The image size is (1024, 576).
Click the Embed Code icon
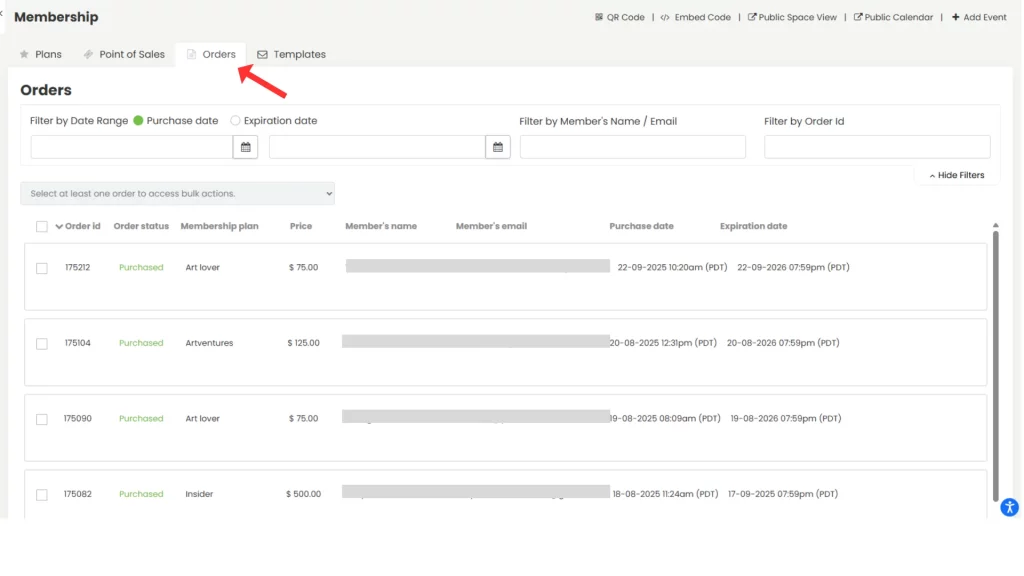(x=666, y=17)
